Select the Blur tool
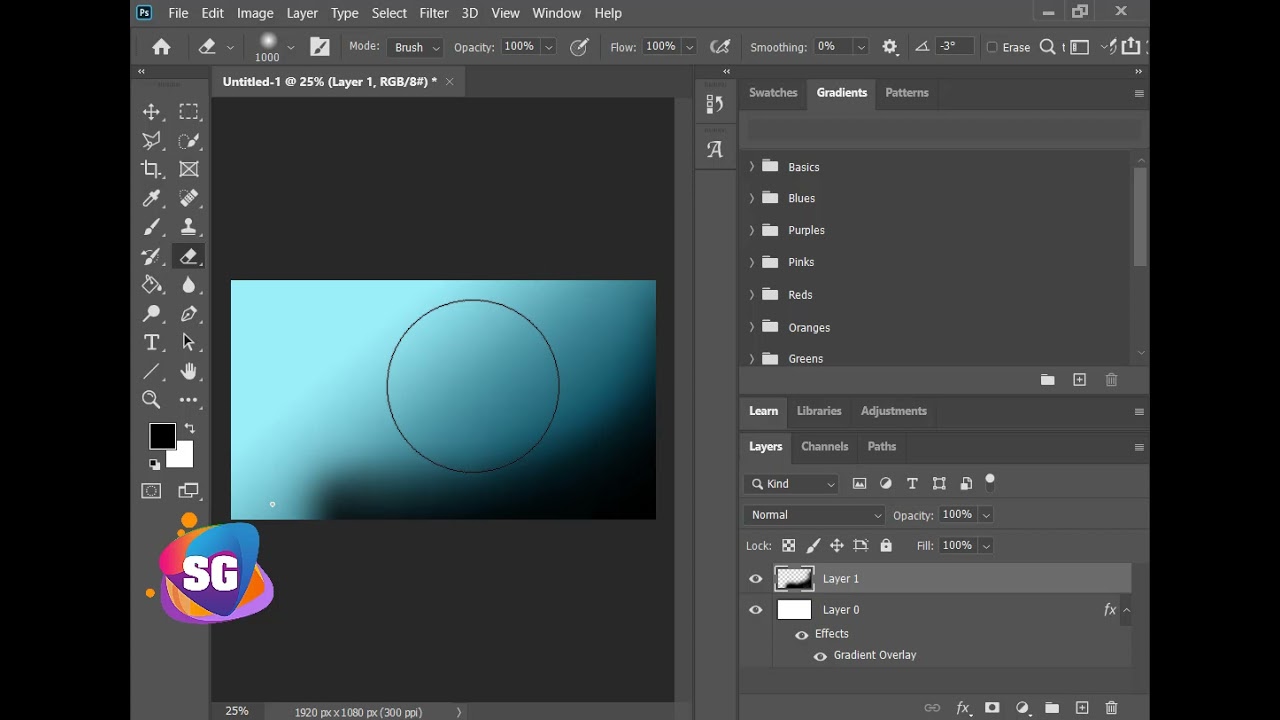This screenshot has height=720, width=1280. click(189, 285)
